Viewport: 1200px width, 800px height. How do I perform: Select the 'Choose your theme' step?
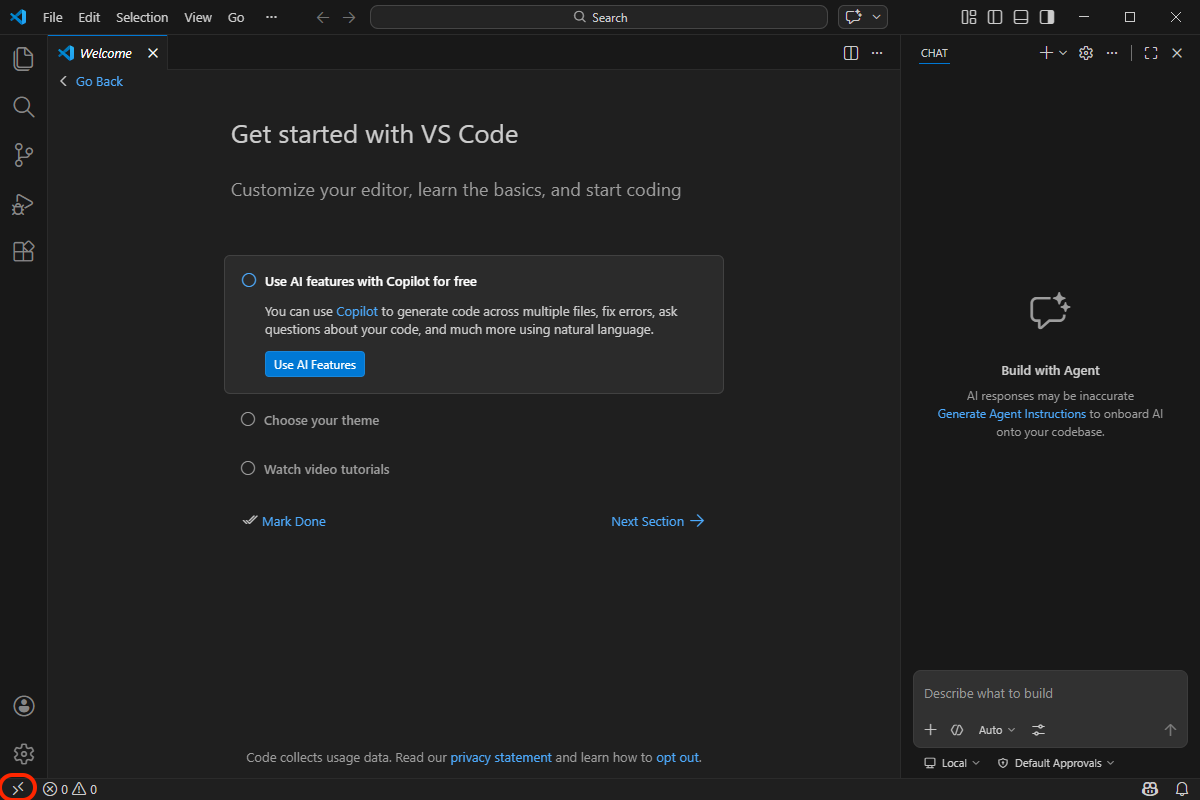[x=321, y=421]
